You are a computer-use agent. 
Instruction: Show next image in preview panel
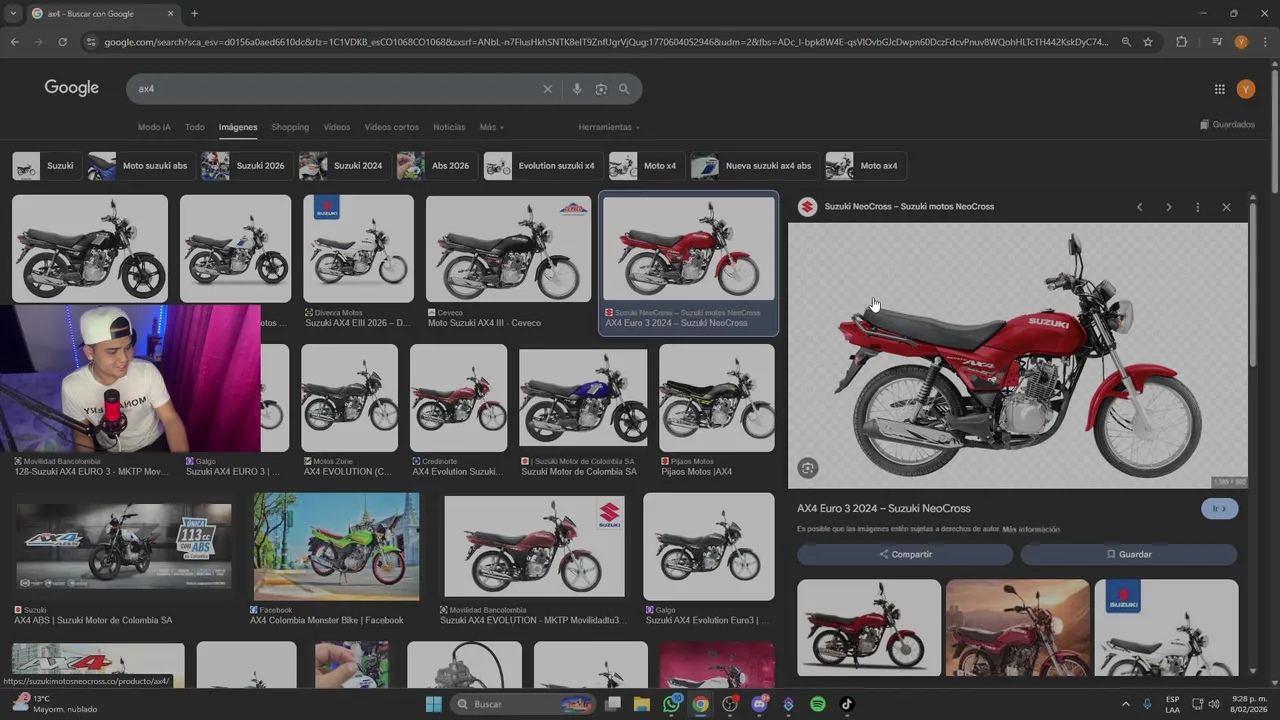point(1168,207)
